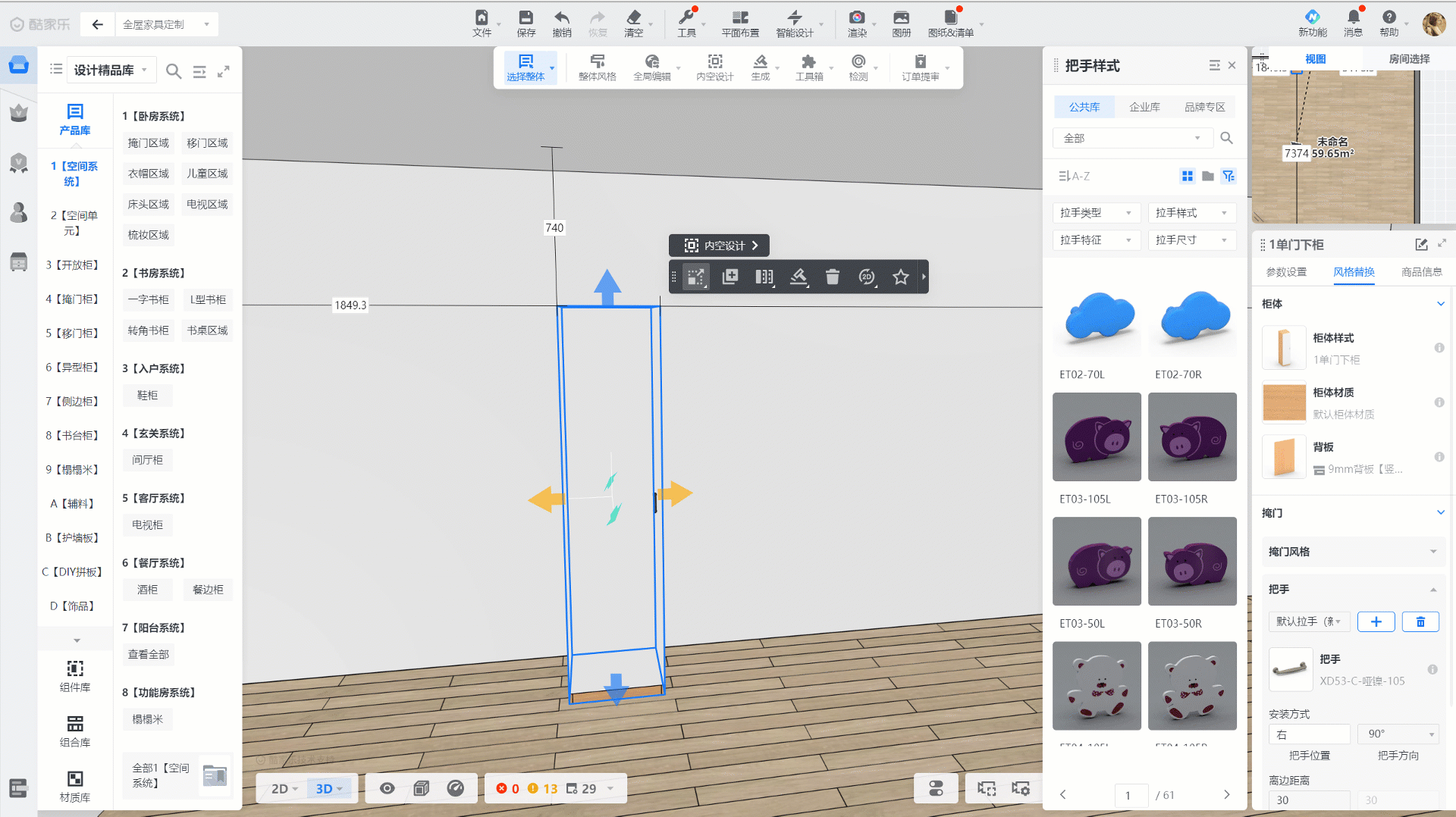Toggle the eye visibility icon

tap(387, 788)
